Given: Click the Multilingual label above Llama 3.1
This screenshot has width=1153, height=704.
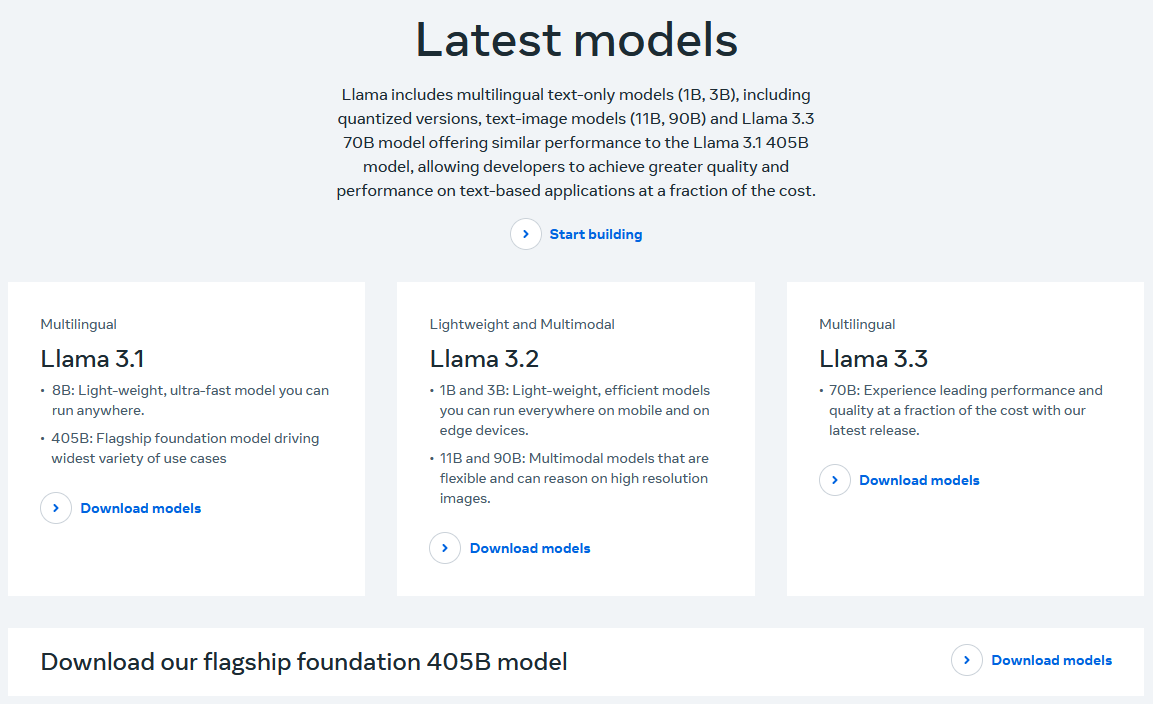Looking at the screenshot, I should click(78, 324).
